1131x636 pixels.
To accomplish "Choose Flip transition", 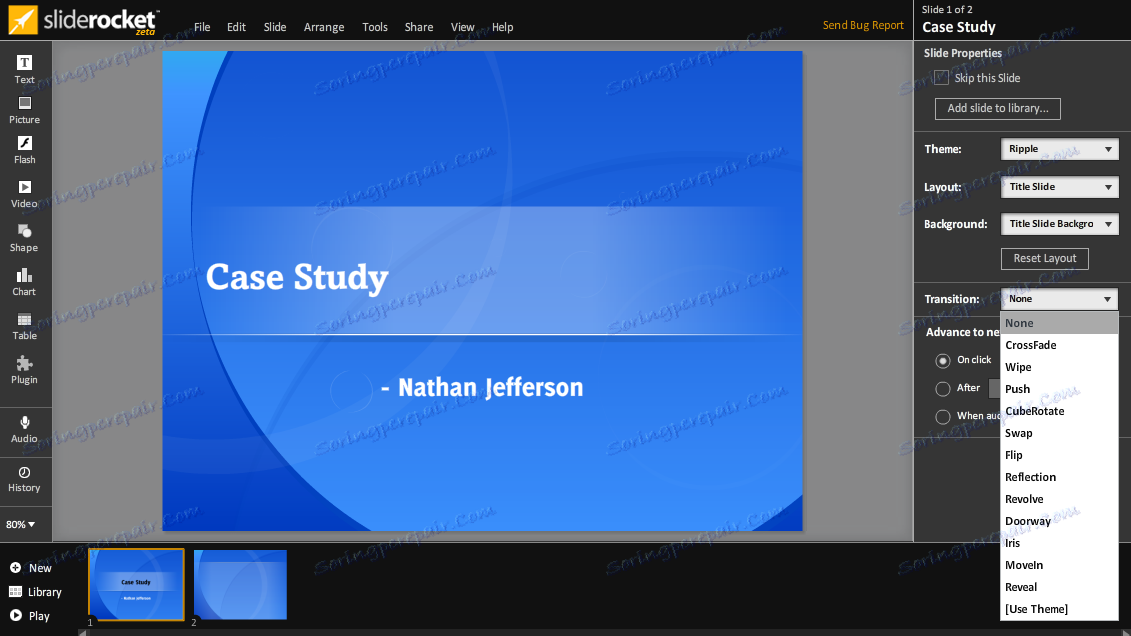I will [x=1059, y=455].
